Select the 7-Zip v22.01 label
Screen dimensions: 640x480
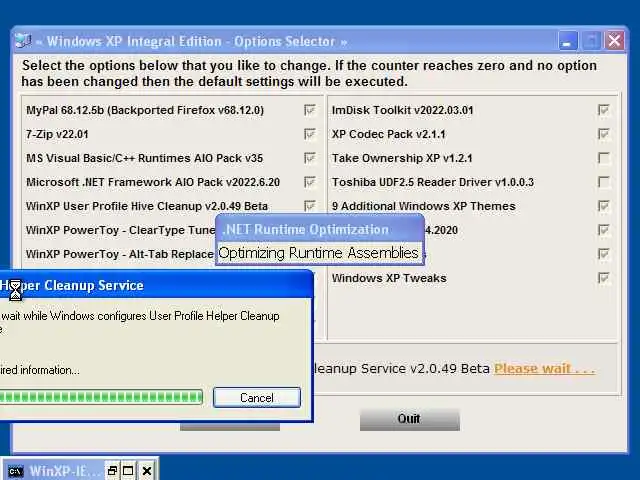[57, 134]
